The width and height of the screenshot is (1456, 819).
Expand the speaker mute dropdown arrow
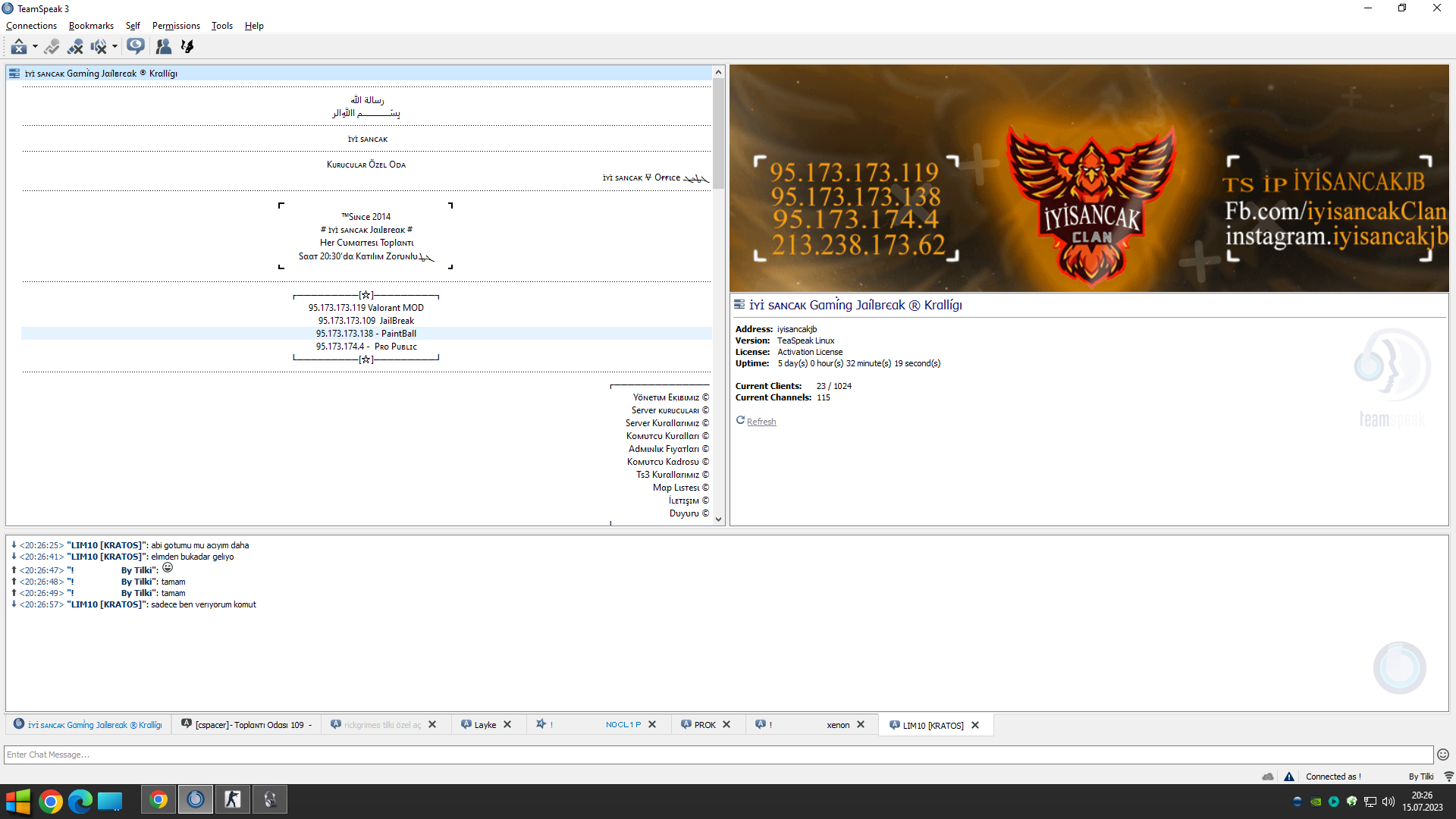tap(115, 47)
